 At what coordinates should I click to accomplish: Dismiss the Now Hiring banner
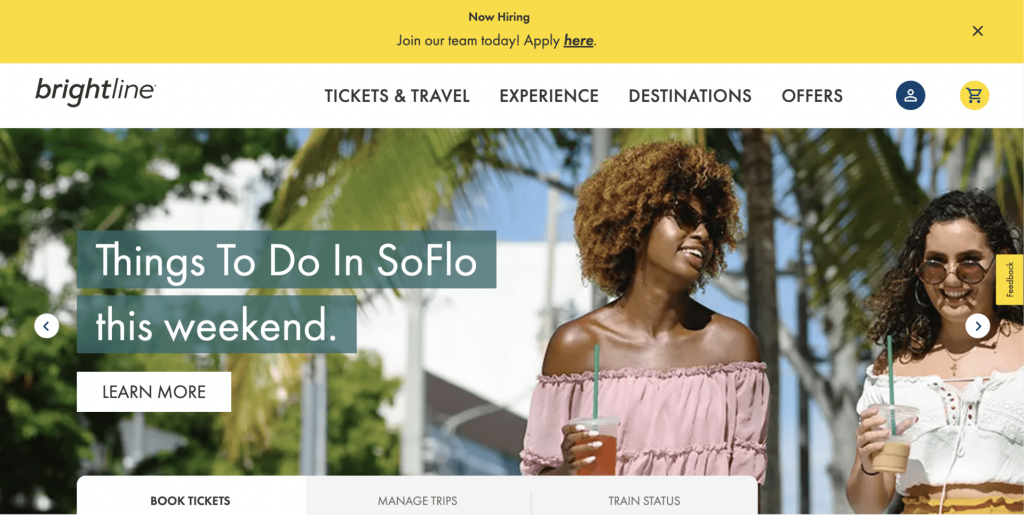(978, 31)
